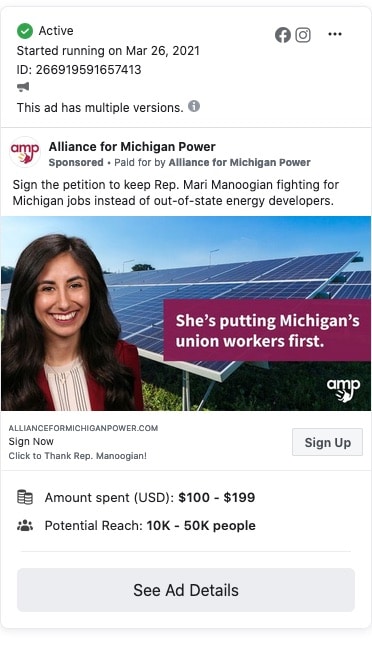372x662 pixels.
Task: Open See Ad Details
Action: click(x=186, y=590)
